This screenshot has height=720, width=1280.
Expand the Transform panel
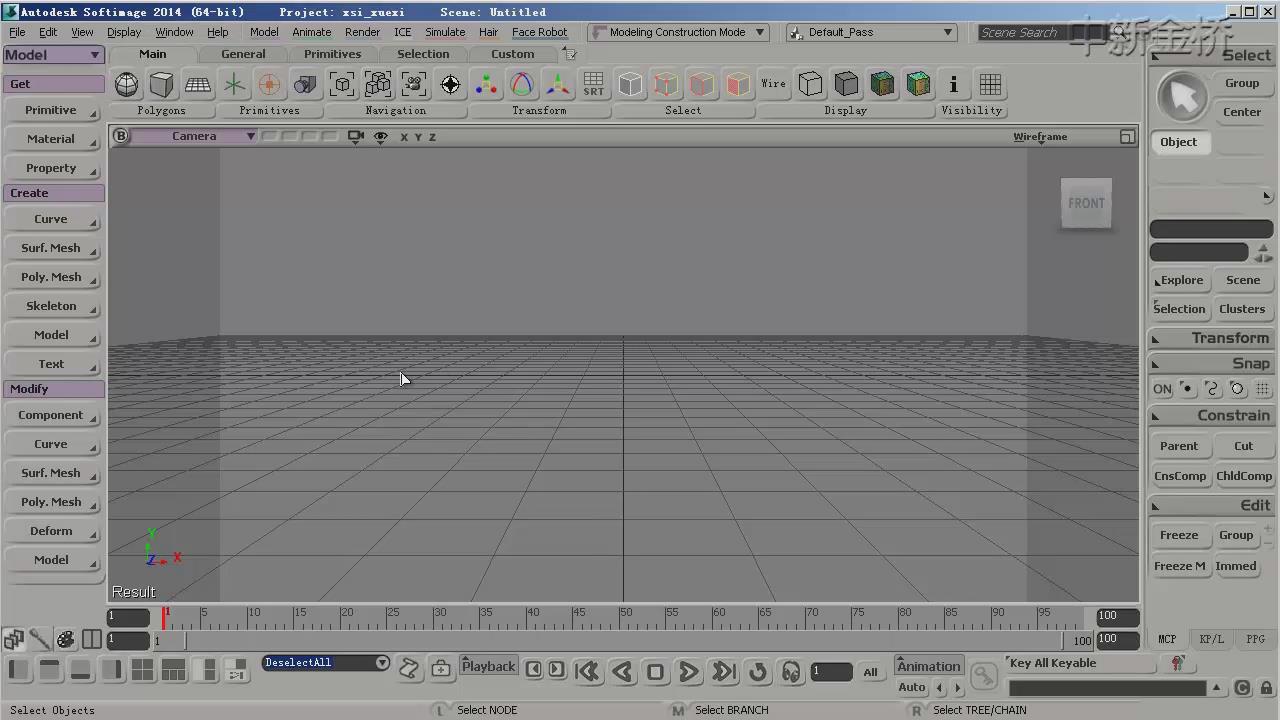click(1211, 338)
